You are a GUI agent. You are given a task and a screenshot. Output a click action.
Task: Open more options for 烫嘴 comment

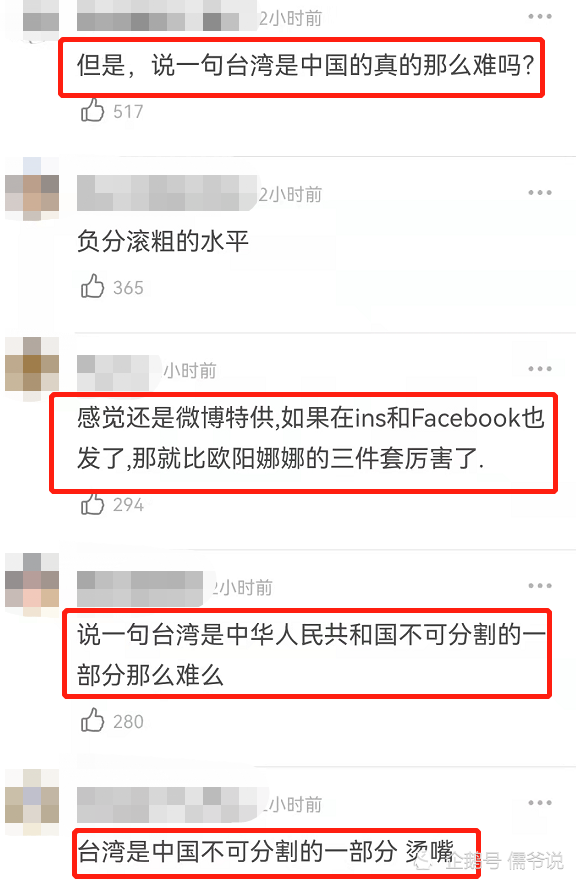[540, 803]
